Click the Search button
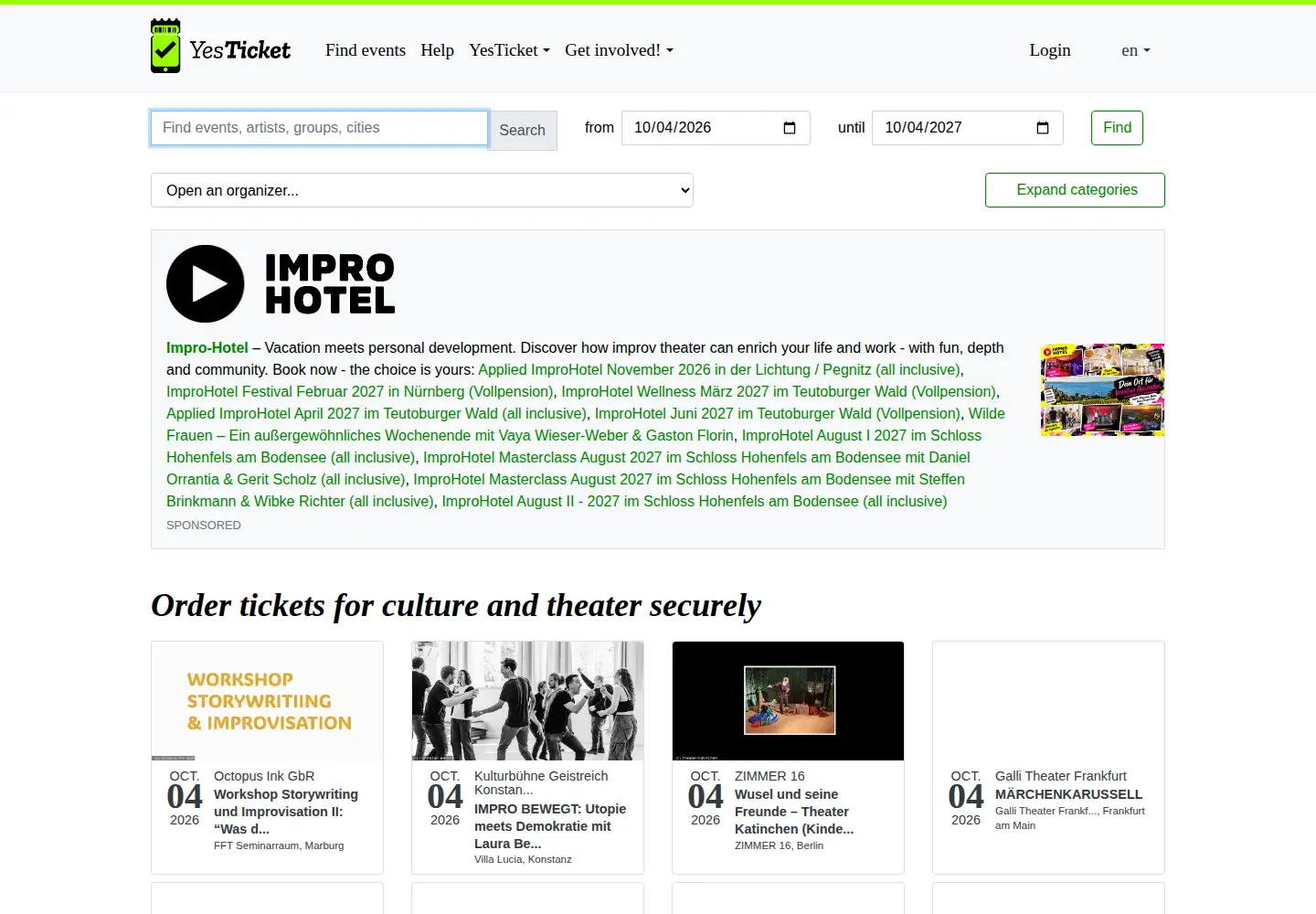1316x914 pixels. (523, 130)
